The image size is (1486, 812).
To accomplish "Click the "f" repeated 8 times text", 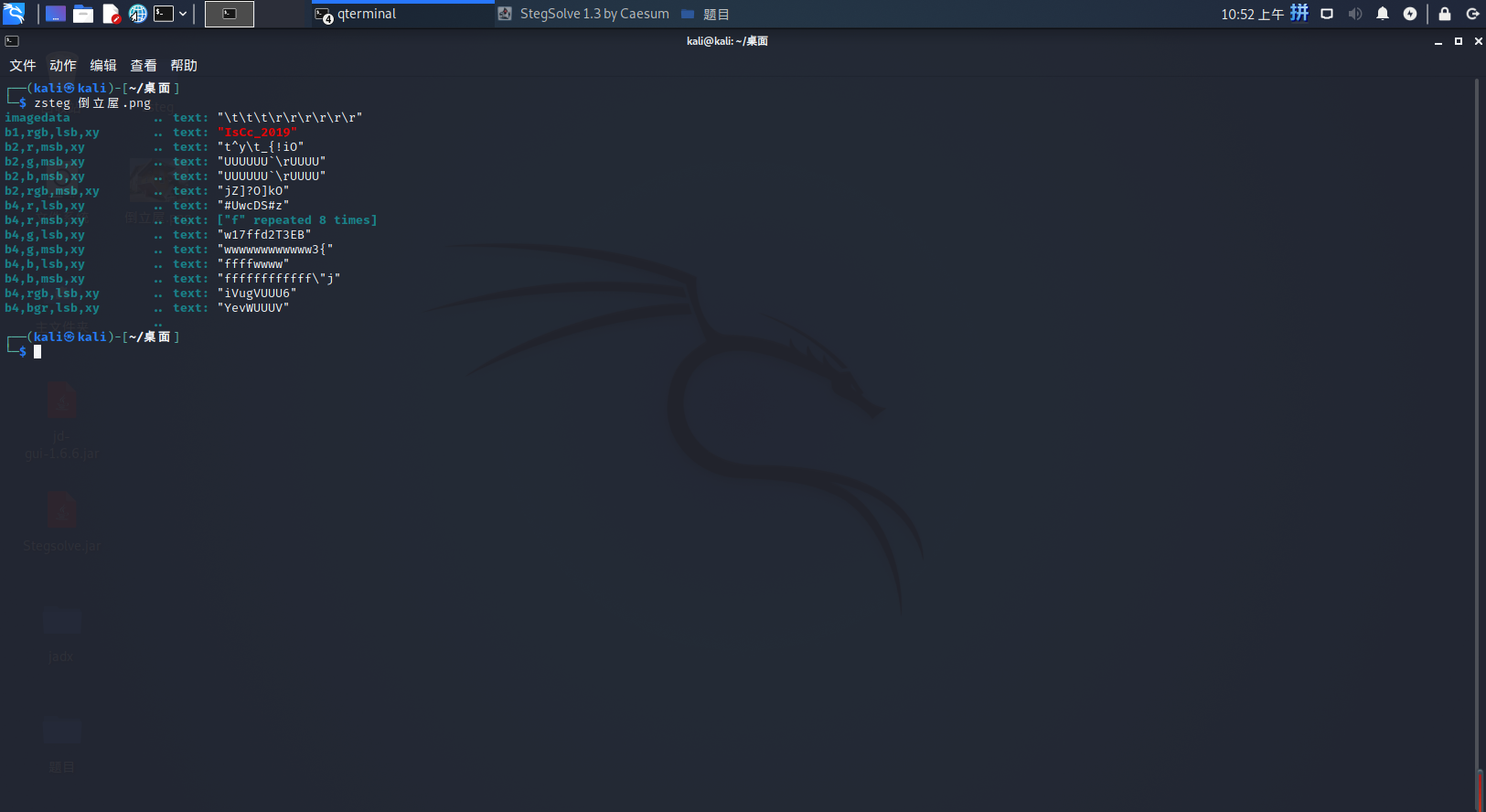I will [x=297, y=220].
